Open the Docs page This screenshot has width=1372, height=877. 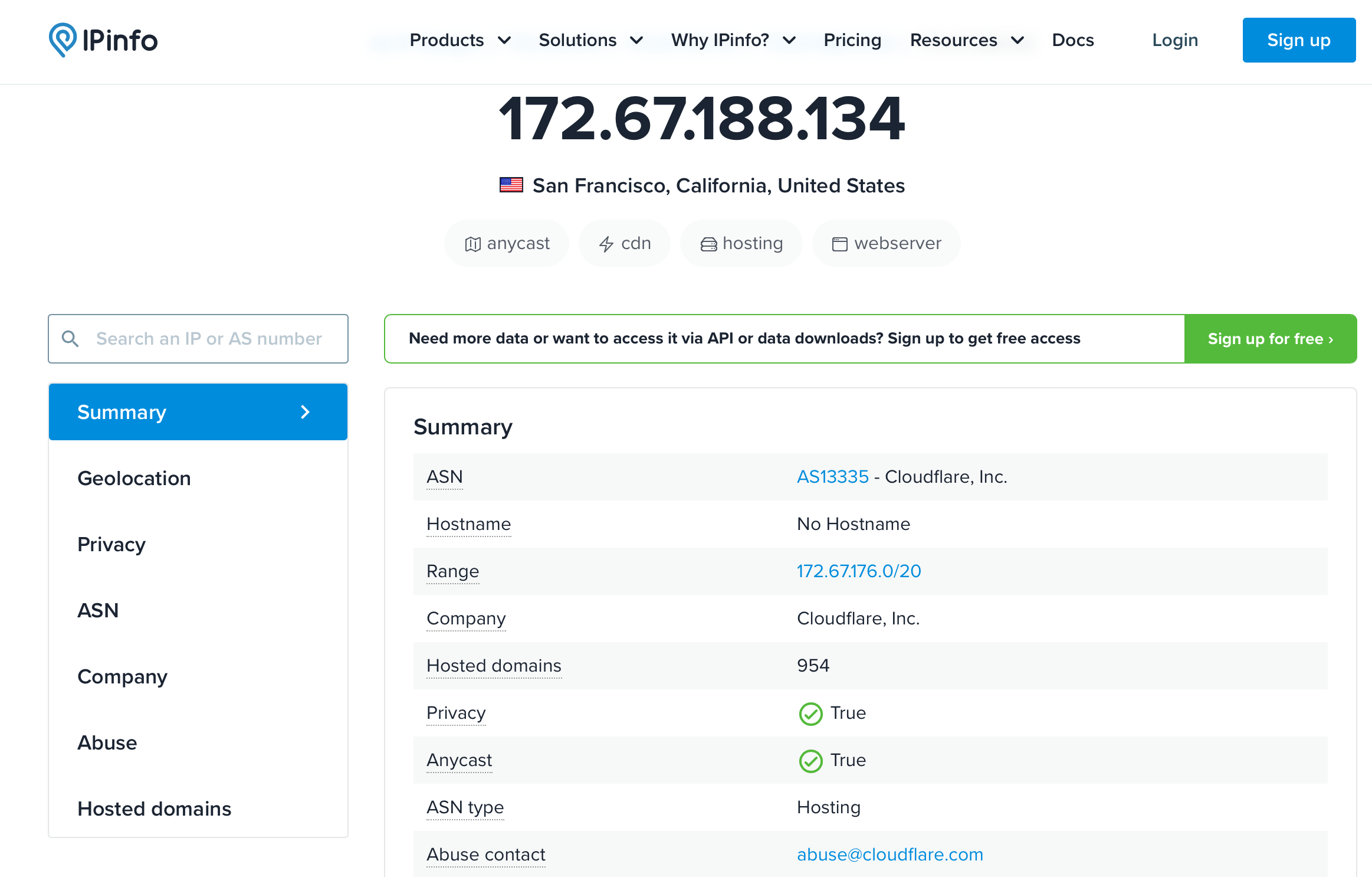pos(1073,40)
